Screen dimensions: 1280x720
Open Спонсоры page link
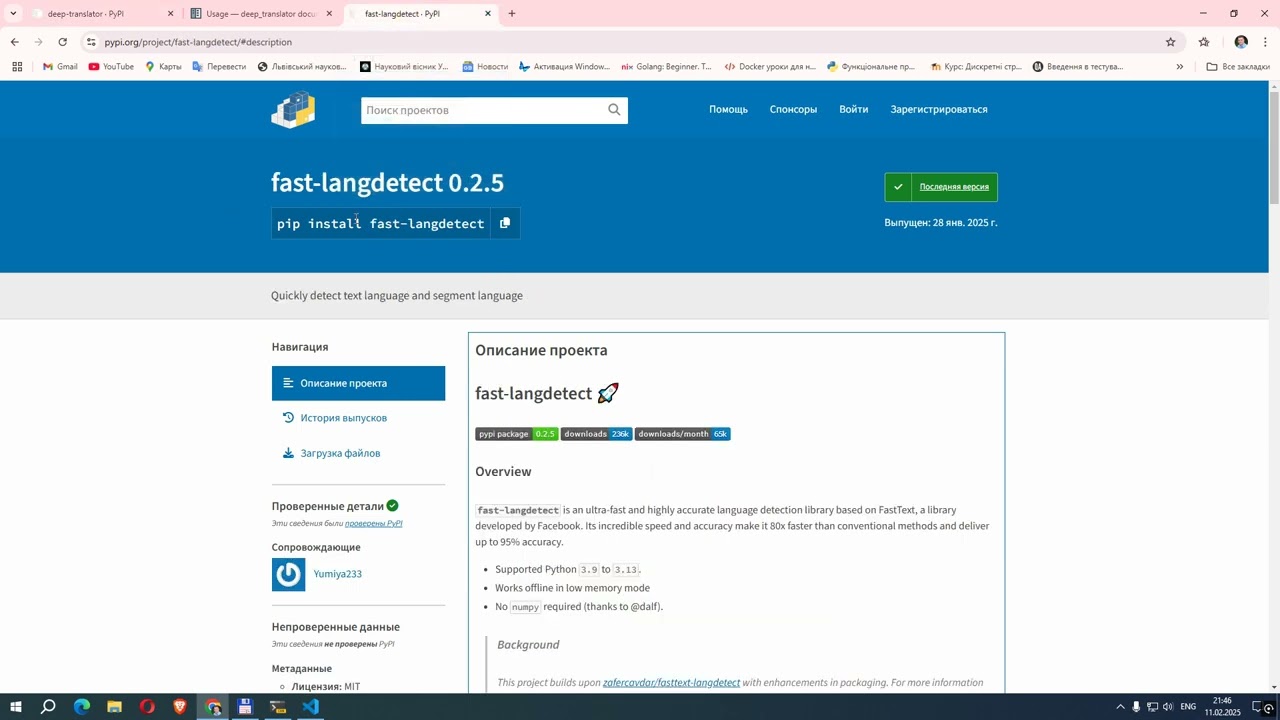click(x=793, y=110)
